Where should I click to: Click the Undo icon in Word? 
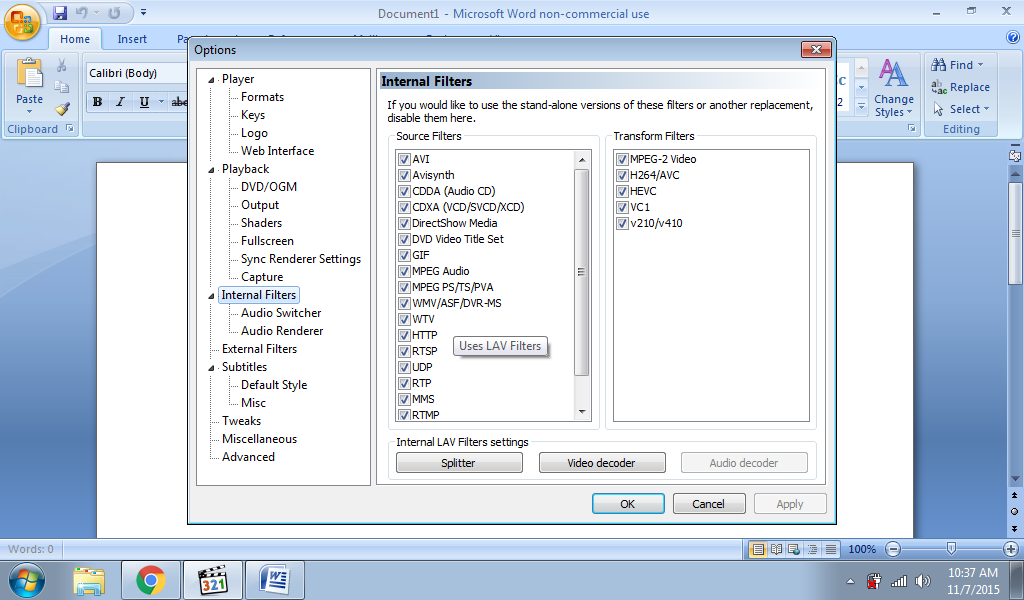point(82,12)
